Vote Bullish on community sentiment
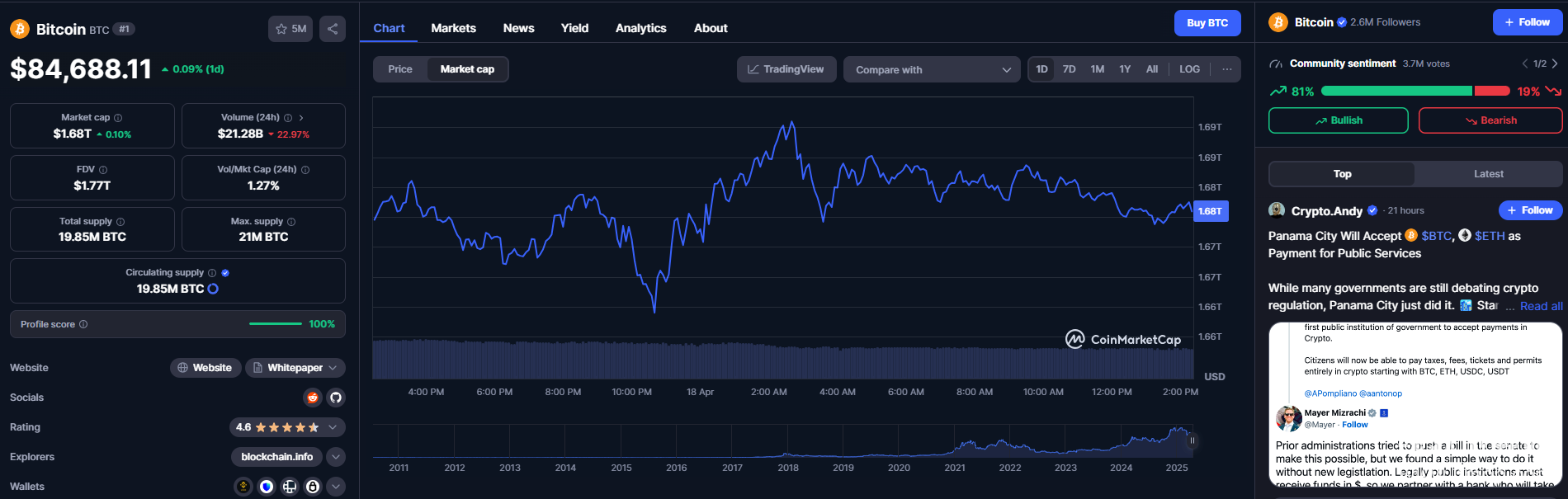Image resolution: width=1568 pixels, height=499 pixels. 1338,120
